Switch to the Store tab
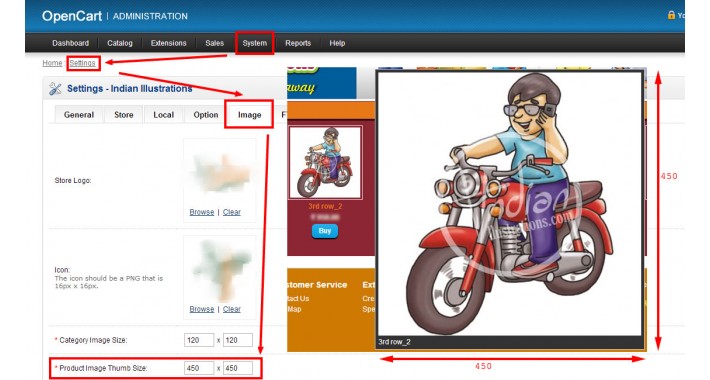Image resolution: width=710 pixels, height=380 pixels. click(124, 115)
